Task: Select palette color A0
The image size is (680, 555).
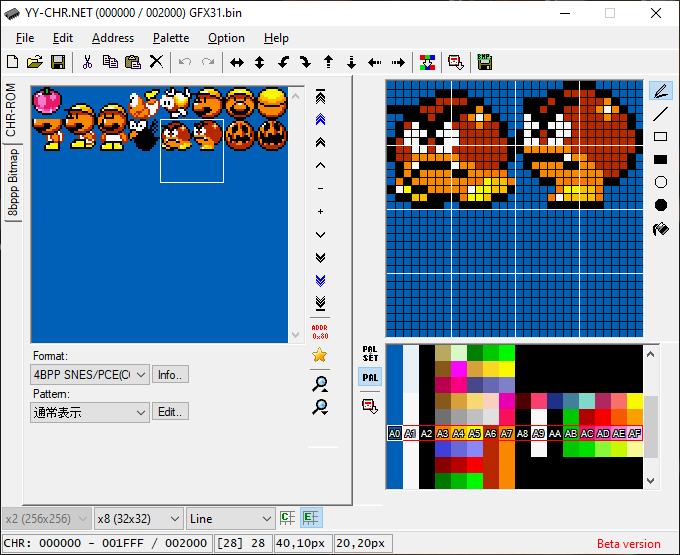Action: (395, 433)
